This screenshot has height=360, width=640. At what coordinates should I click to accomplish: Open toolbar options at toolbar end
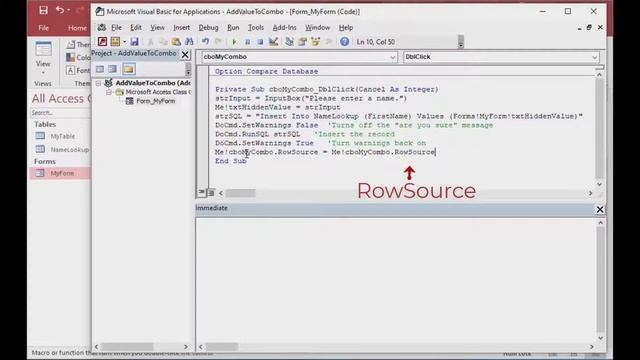pos(461,42)
